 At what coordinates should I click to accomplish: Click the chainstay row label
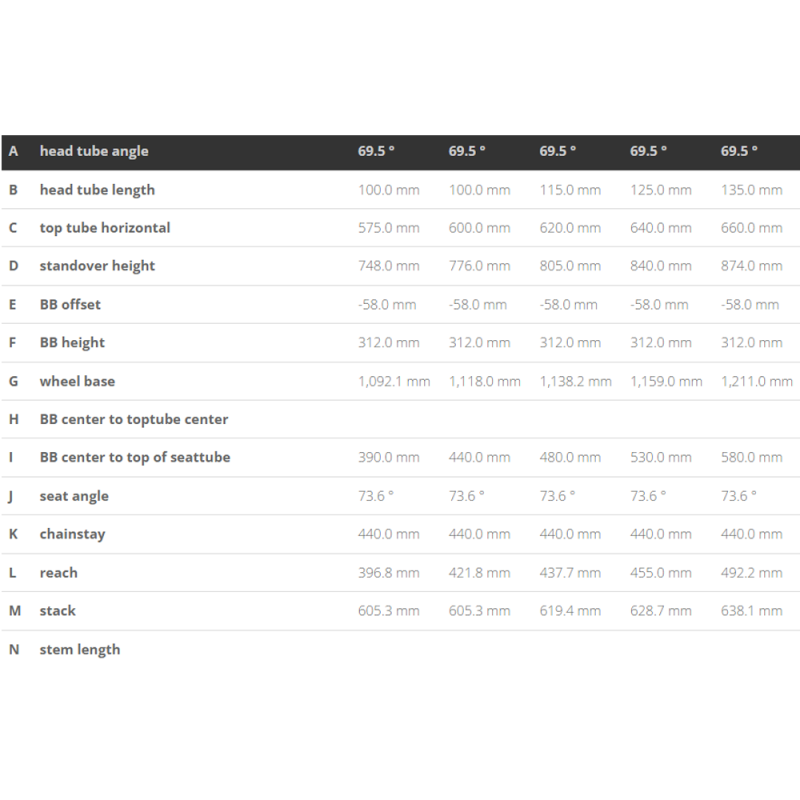(72, 534)
